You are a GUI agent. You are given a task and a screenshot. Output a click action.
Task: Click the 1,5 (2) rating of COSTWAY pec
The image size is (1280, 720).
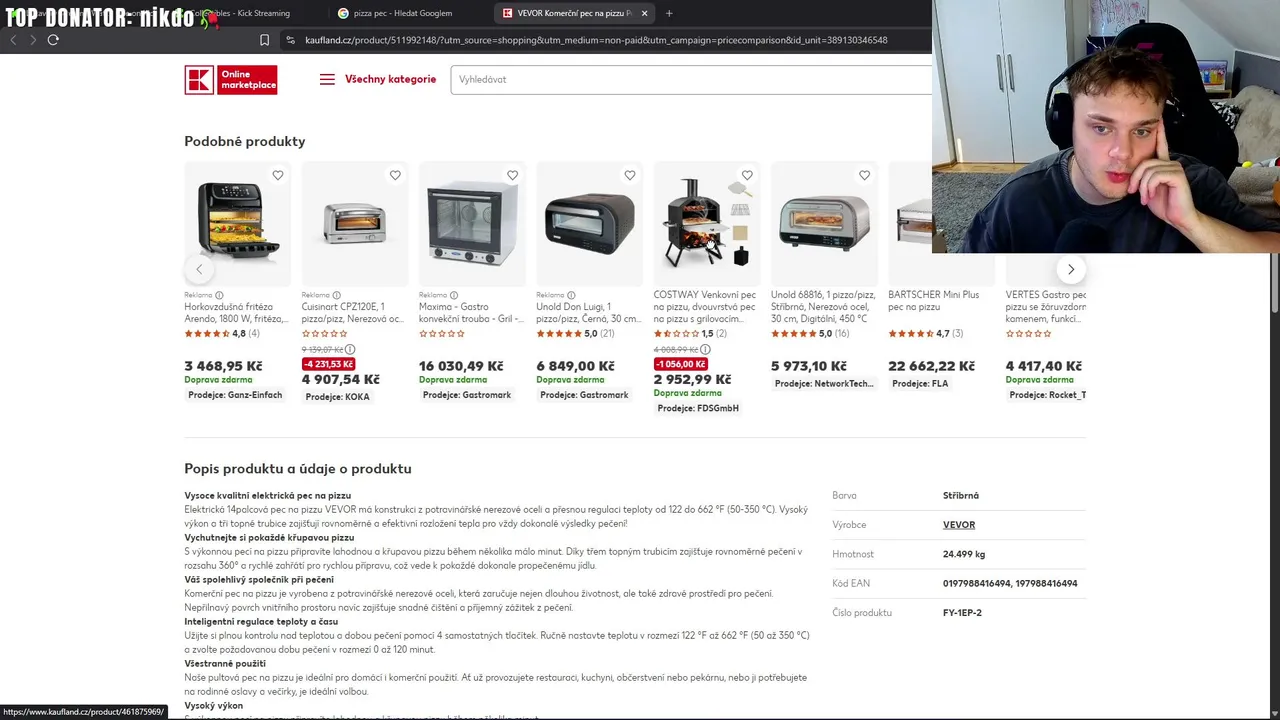click(x=691, y=333)
